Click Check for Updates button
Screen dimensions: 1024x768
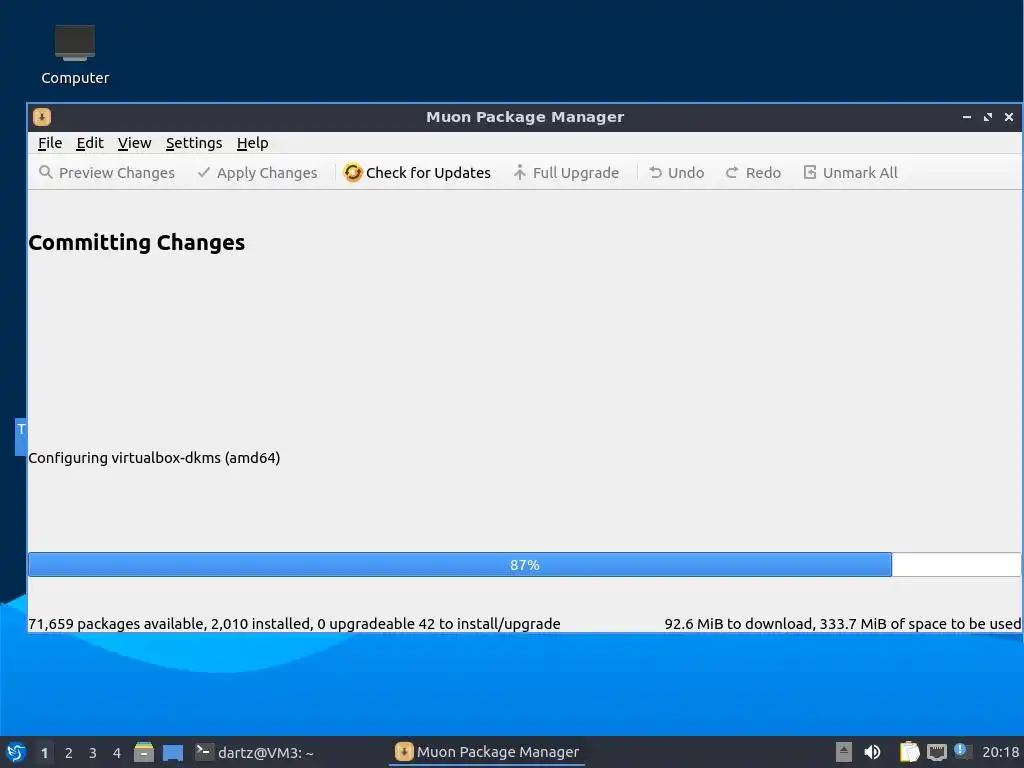417,172
